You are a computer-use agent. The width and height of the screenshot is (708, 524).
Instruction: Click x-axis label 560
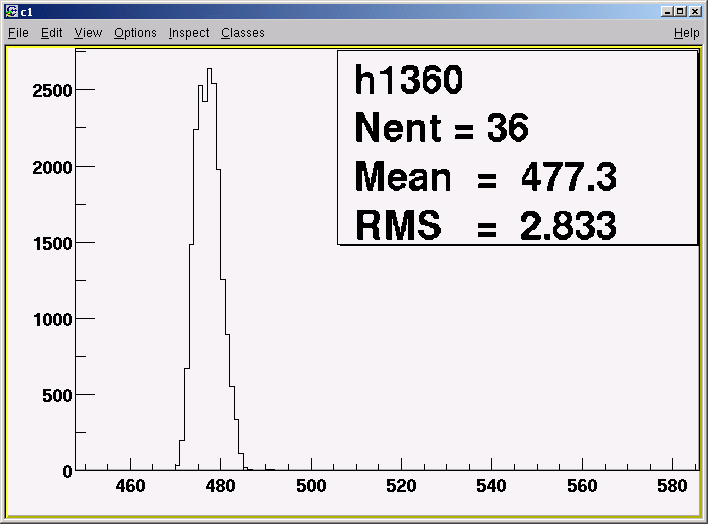582,486
